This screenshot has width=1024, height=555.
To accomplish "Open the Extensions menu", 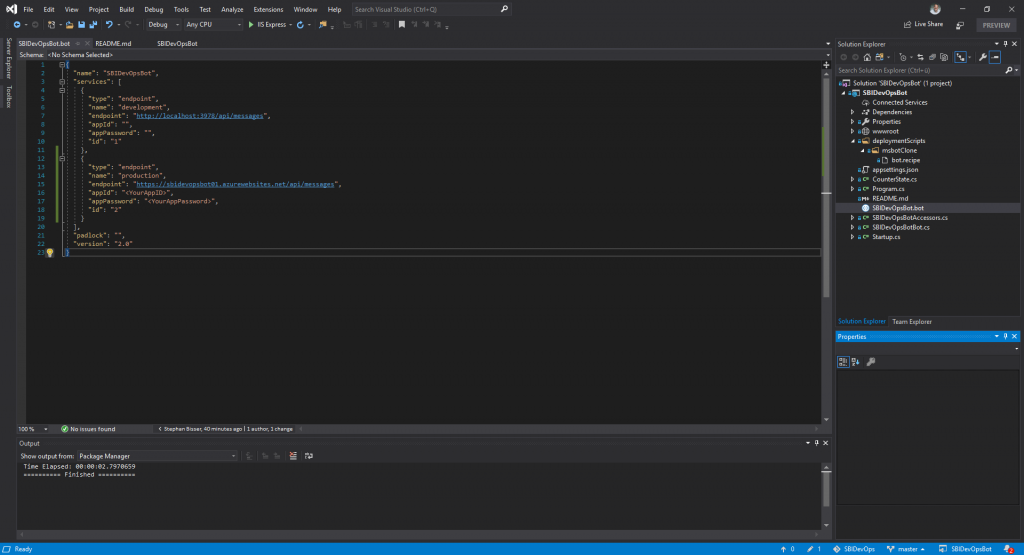I will [268, 9].
